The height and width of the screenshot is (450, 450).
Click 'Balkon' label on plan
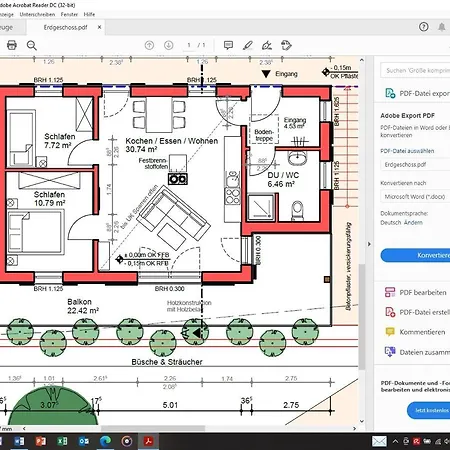click(x=79, y=302)
